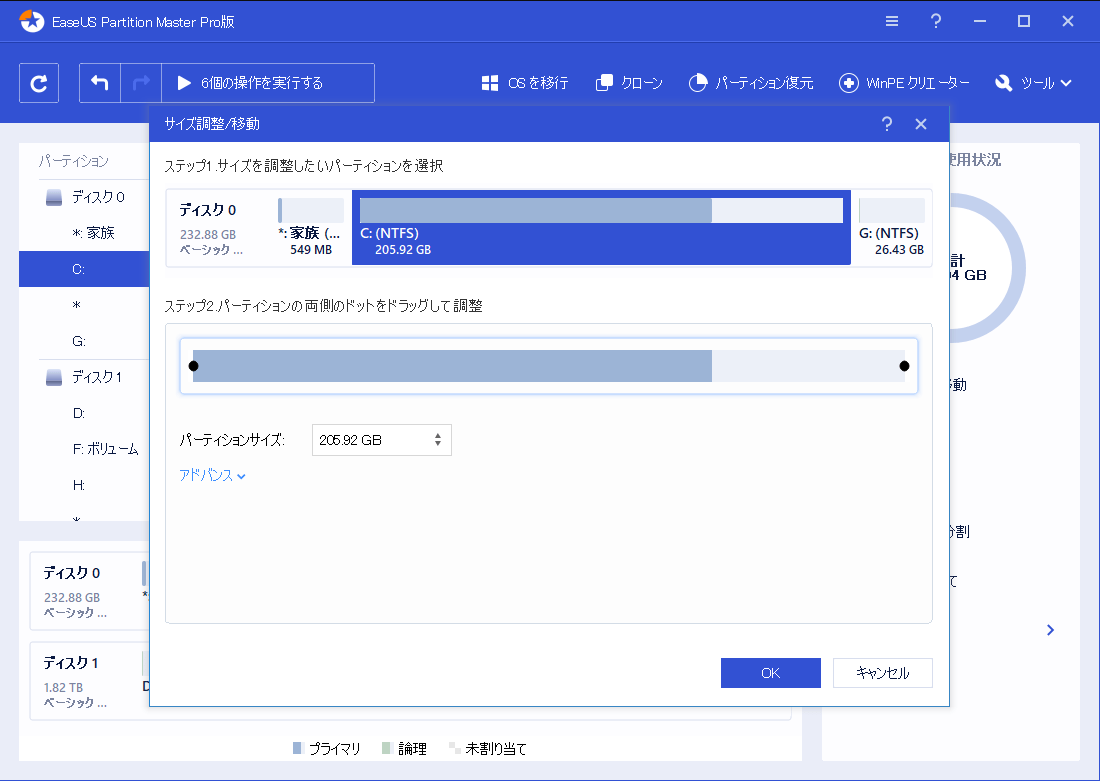Click the EaseUS logo icon

(x=32, y=21)
